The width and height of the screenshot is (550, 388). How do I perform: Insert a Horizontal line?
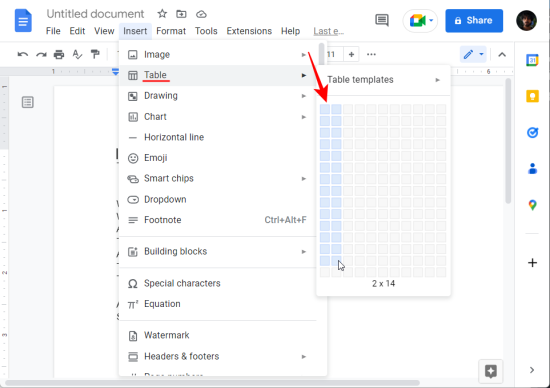pos(217,137)
